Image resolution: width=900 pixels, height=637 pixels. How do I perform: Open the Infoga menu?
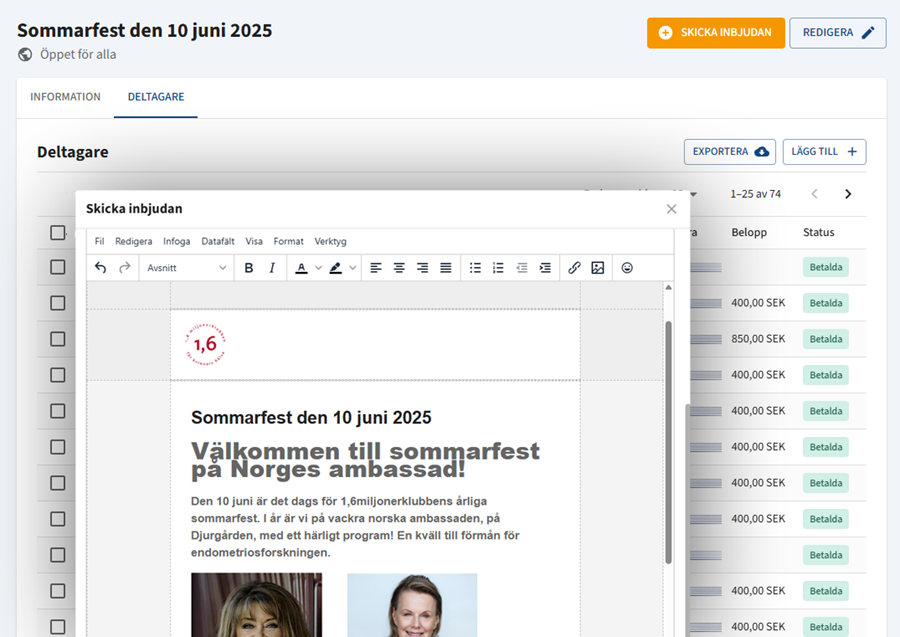coord(177,242)
